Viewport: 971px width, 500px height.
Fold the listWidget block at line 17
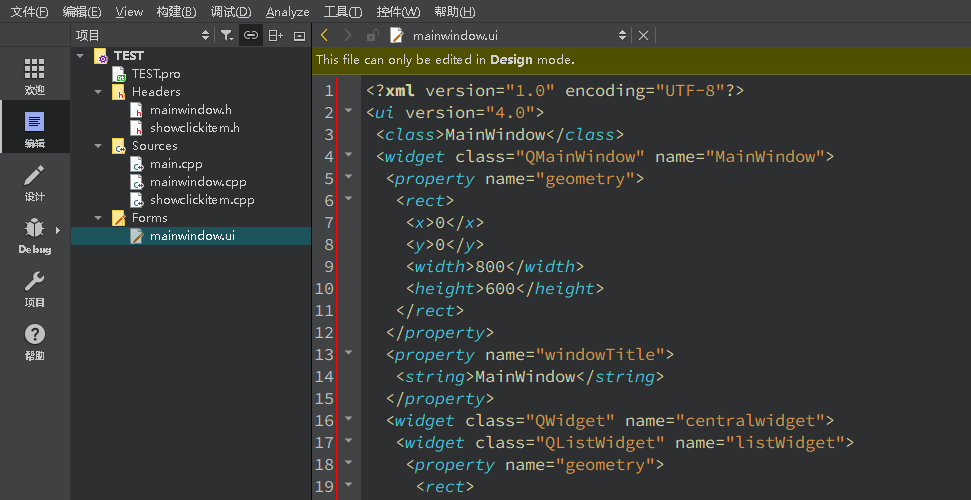point(349,441)
